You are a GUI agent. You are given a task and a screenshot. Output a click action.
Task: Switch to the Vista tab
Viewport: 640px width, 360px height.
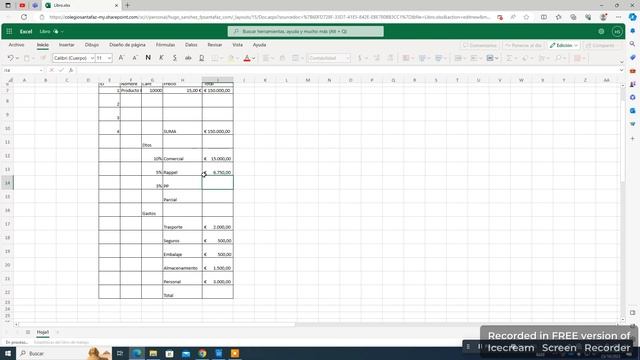[x=238, y=45]
